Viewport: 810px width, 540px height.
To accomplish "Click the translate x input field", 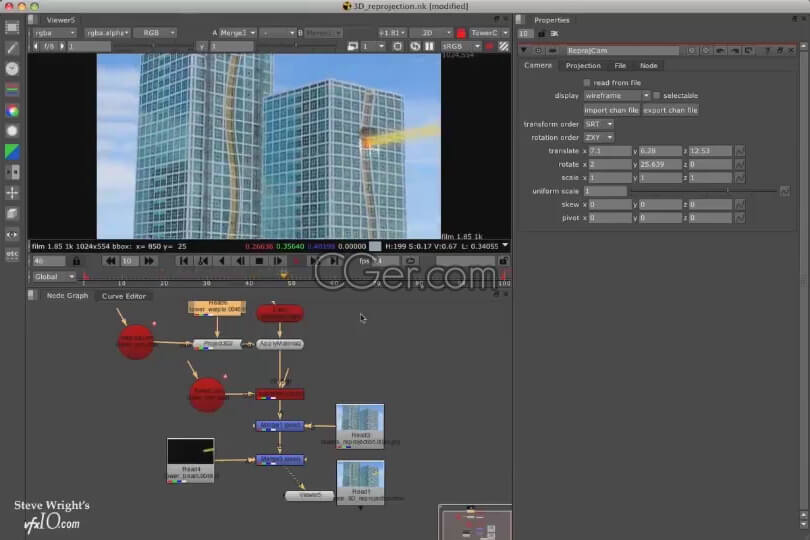I will [610, 151].
